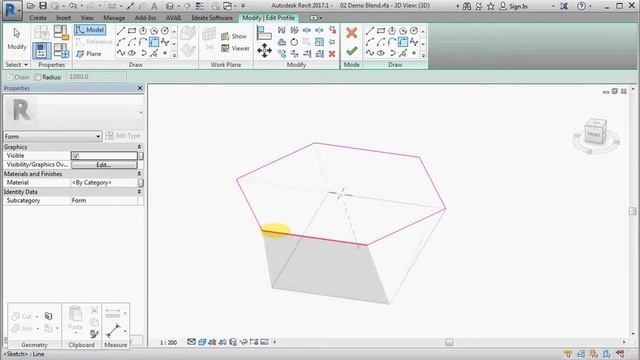Image resolution: width=640 pixels, height=360 pixels.
Task: Finish edit mode with the green checkmark
Action: point(351,51)
